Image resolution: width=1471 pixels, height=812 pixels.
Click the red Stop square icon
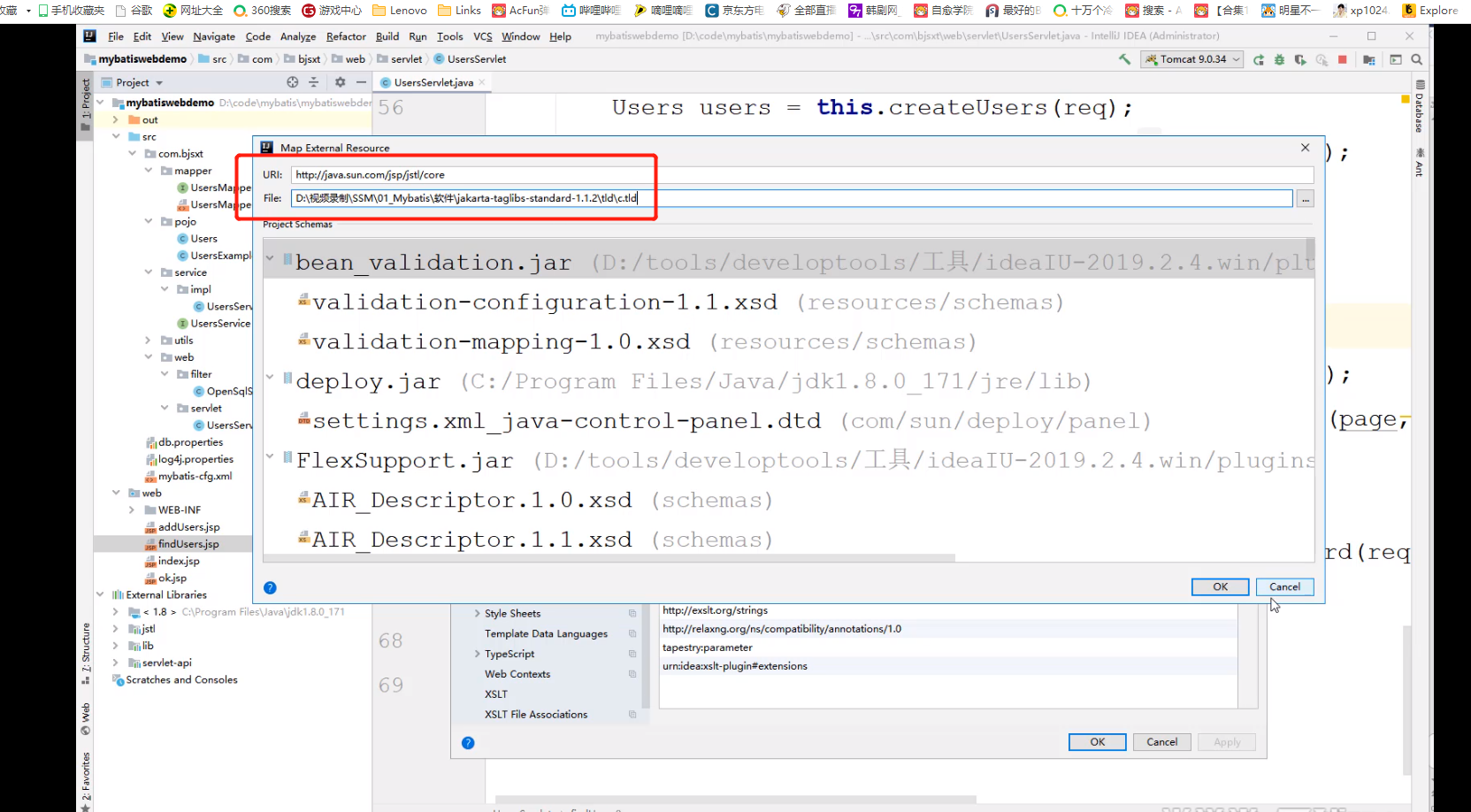tap(1343, 59)
